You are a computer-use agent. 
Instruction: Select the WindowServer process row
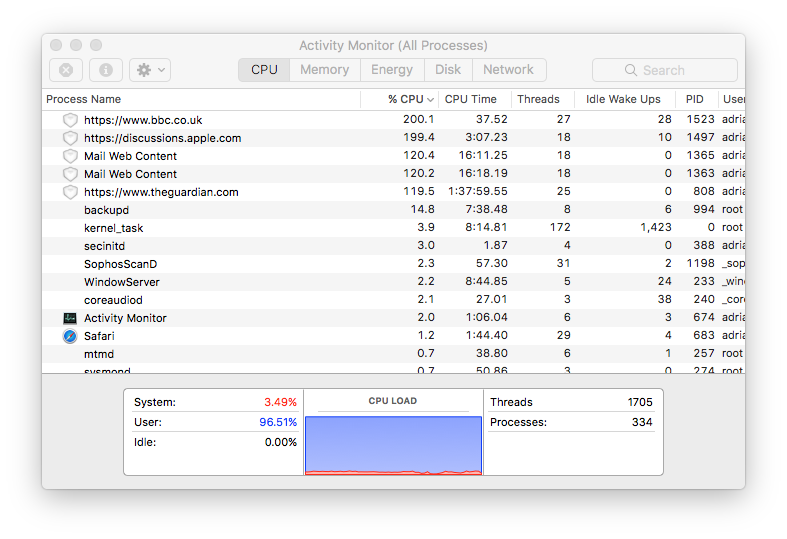[x=394, y=282]
